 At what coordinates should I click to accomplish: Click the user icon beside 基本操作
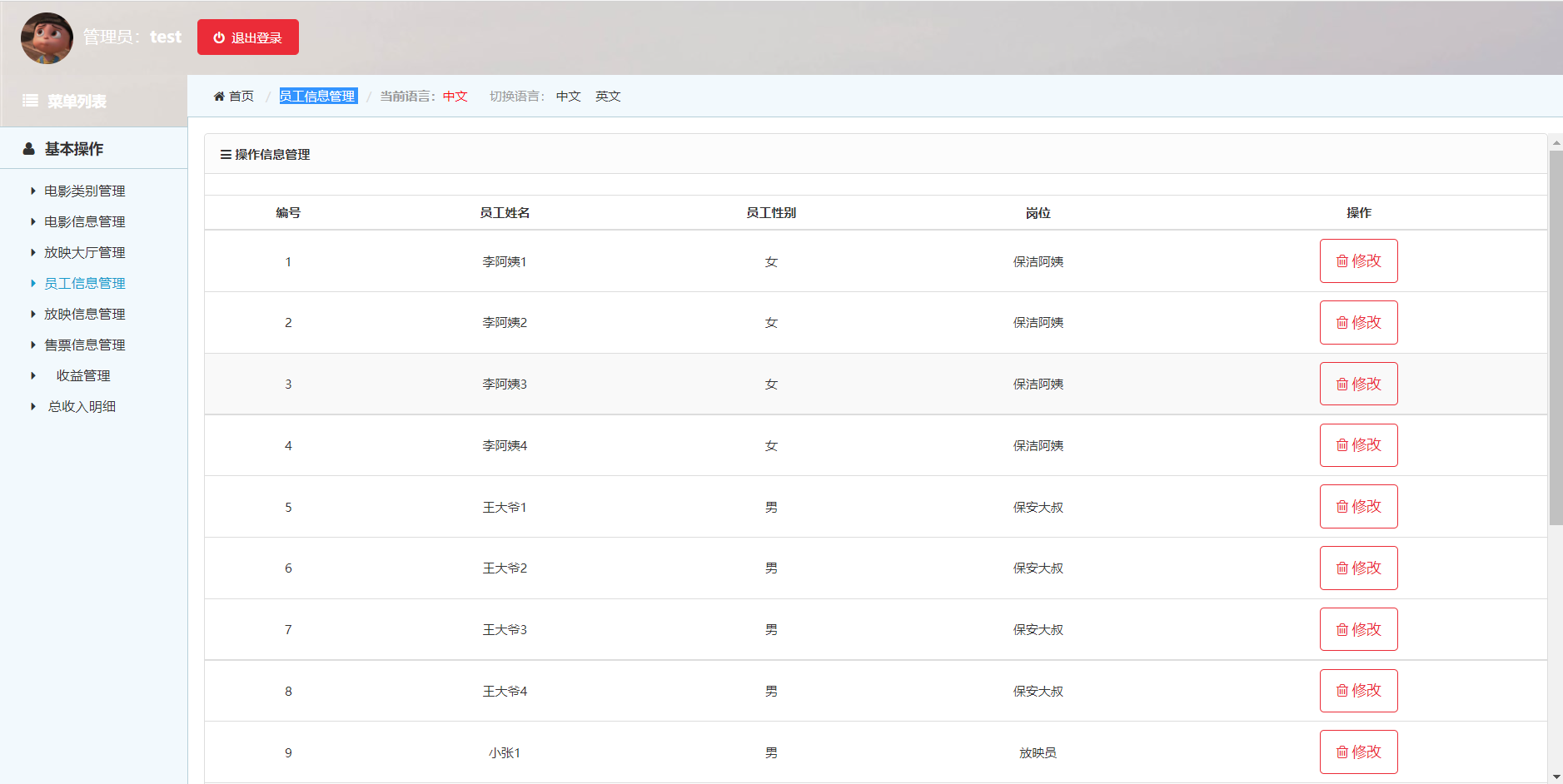click(x=29, y=149)
